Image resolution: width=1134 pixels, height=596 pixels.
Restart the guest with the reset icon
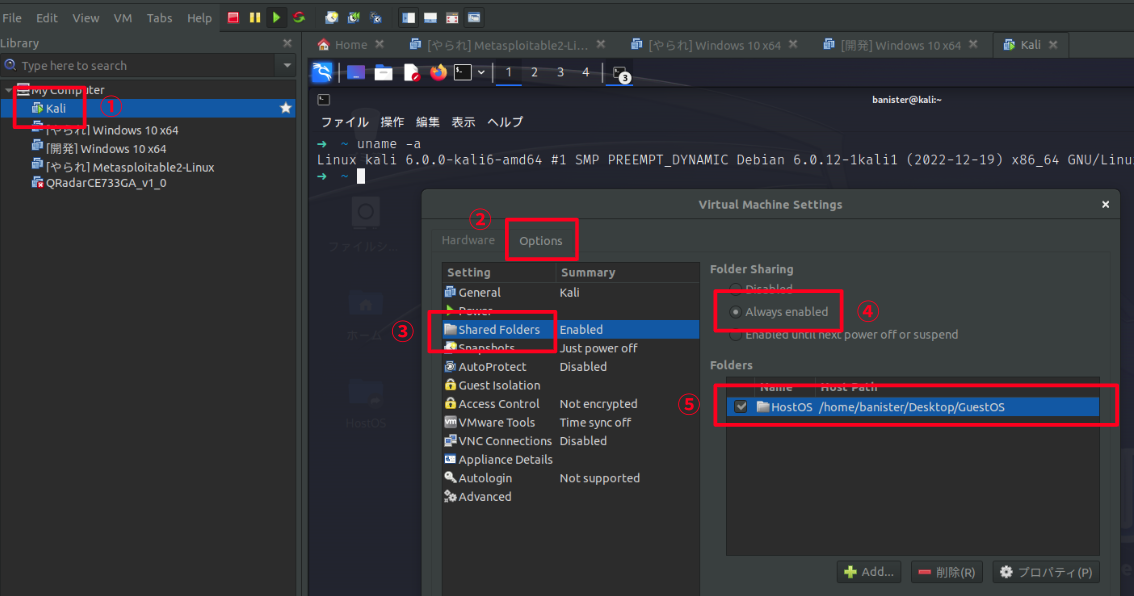tap(299, 17)
